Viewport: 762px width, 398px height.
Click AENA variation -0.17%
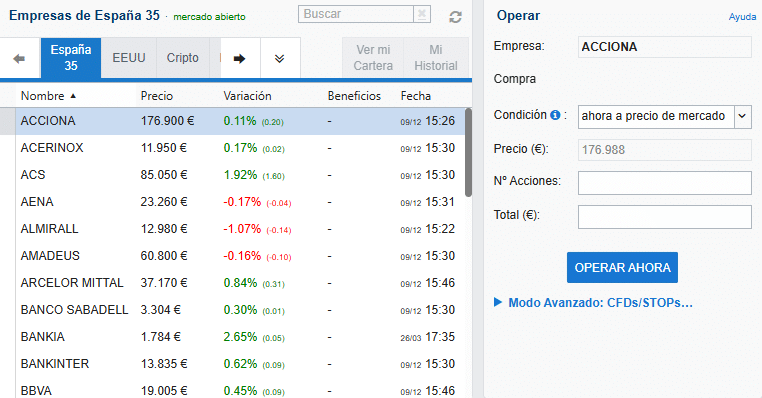click(242, 202)
